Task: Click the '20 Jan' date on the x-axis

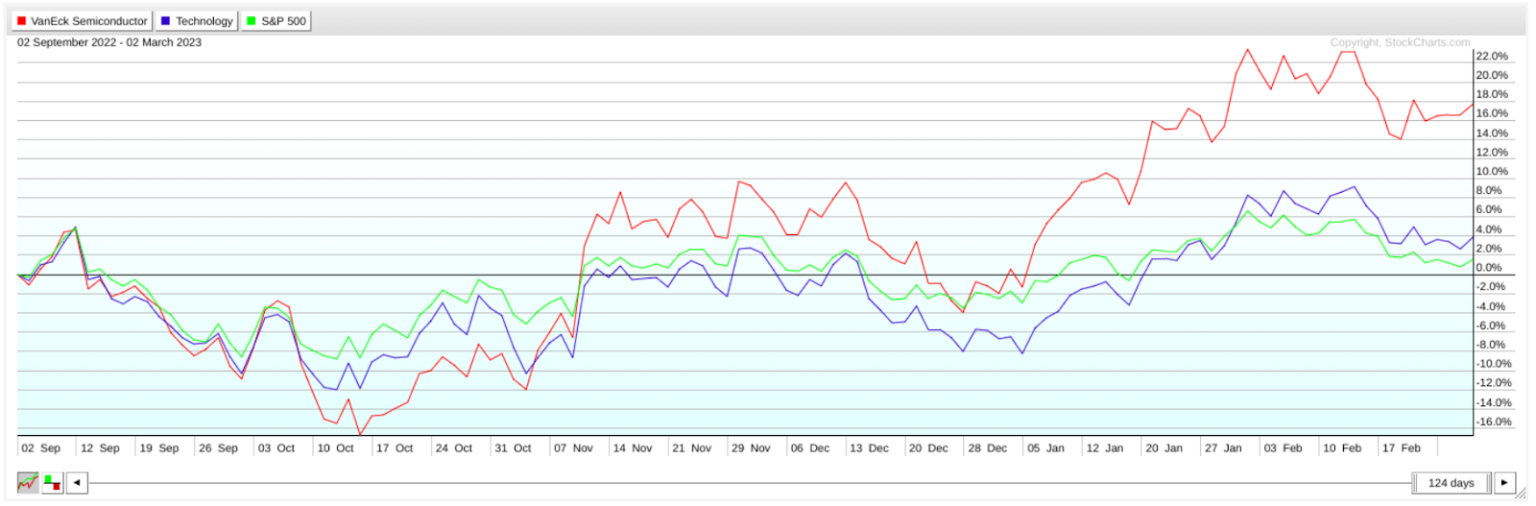Action: pyautogui.click(x=1165, y=448)
